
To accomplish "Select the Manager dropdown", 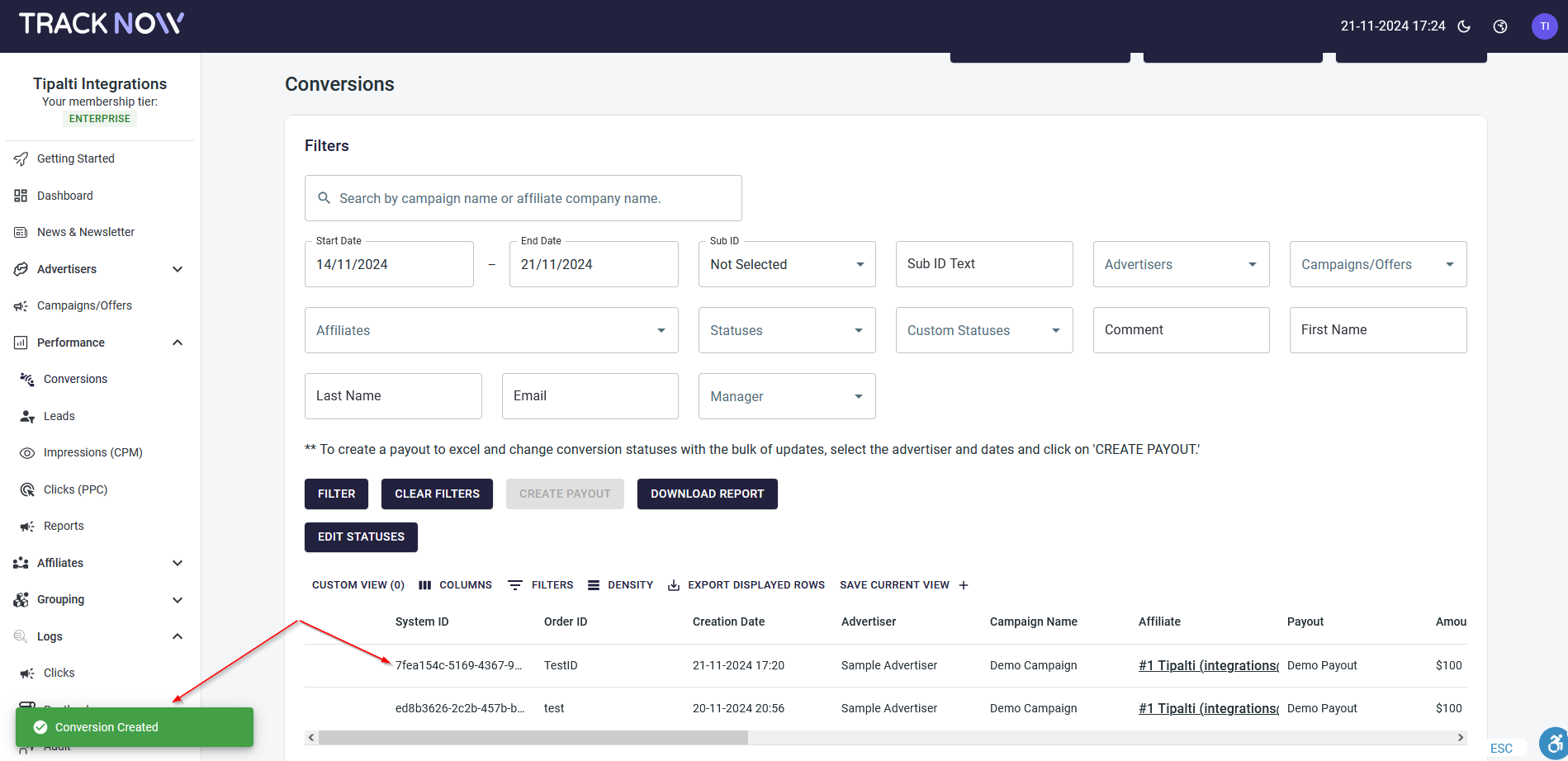I will pyautogui.click(x=786, y=396).
